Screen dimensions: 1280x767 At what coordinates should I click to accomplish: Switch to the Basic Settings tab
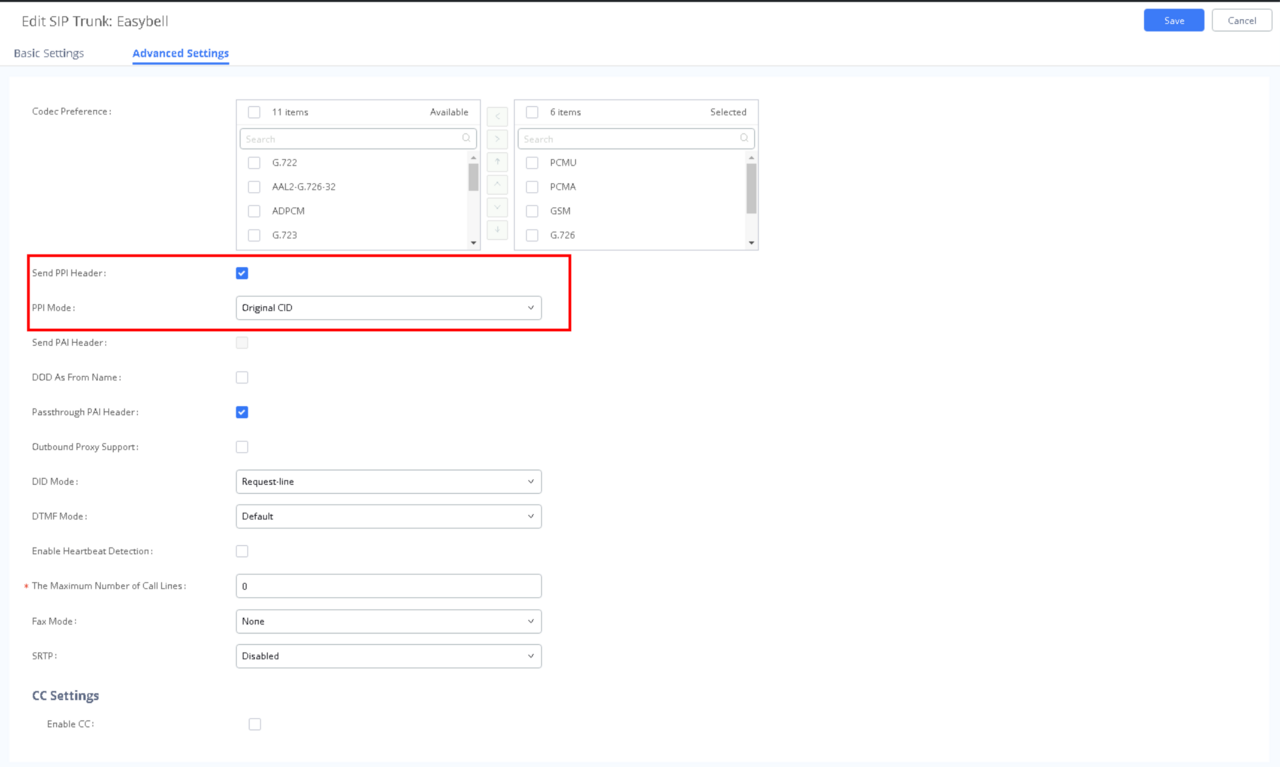tap(48, 53)
